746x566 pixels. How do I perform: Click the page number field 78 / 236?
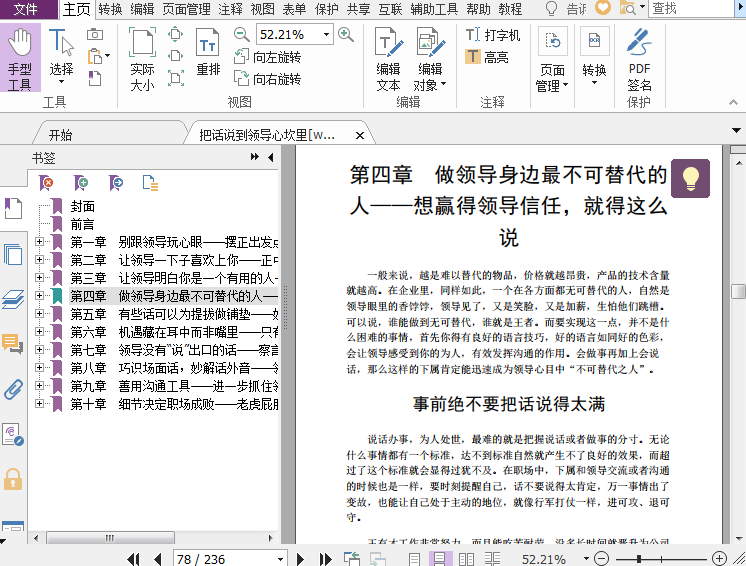212,558
